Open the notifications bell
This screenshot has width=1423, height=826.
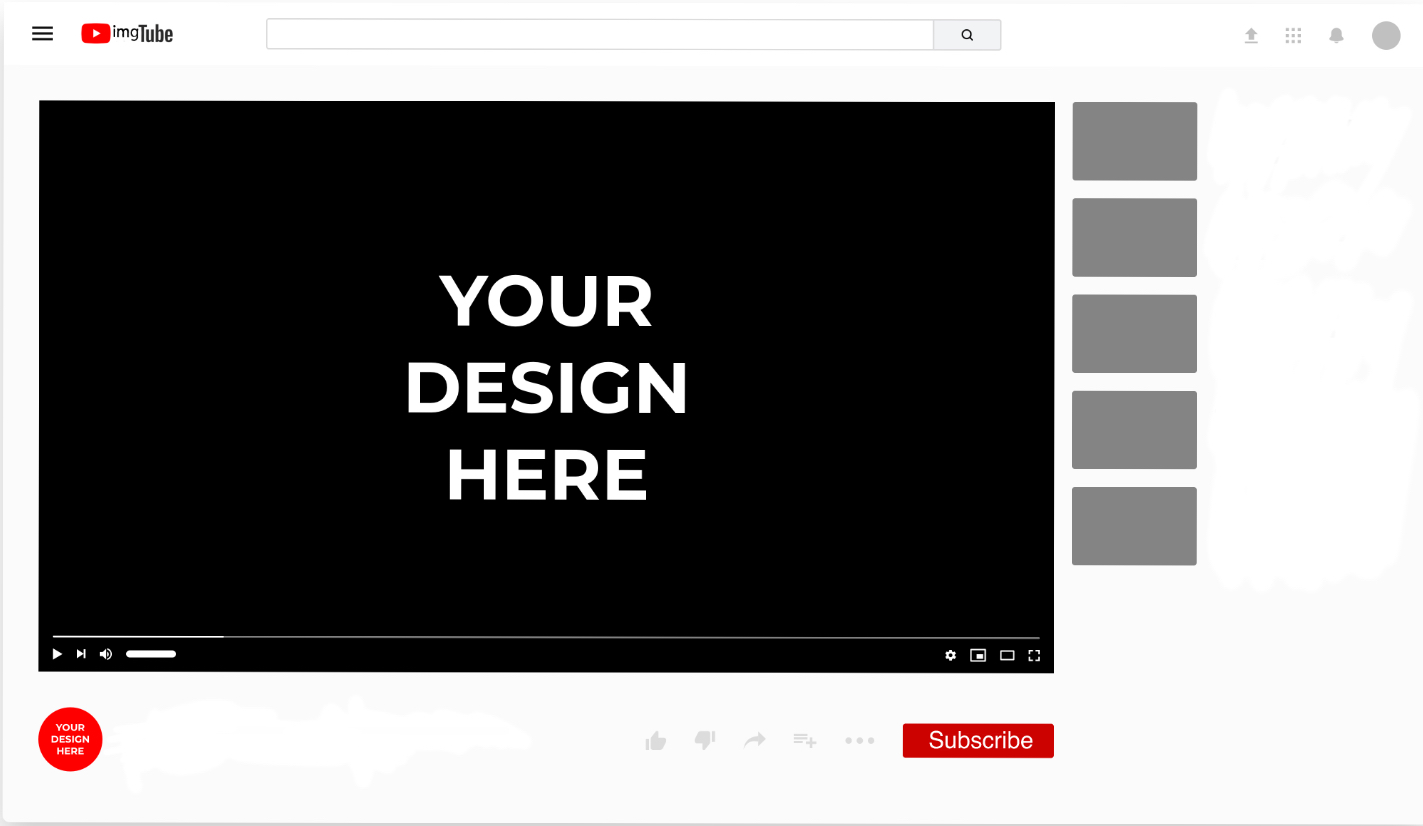(x=1336, y=35)
